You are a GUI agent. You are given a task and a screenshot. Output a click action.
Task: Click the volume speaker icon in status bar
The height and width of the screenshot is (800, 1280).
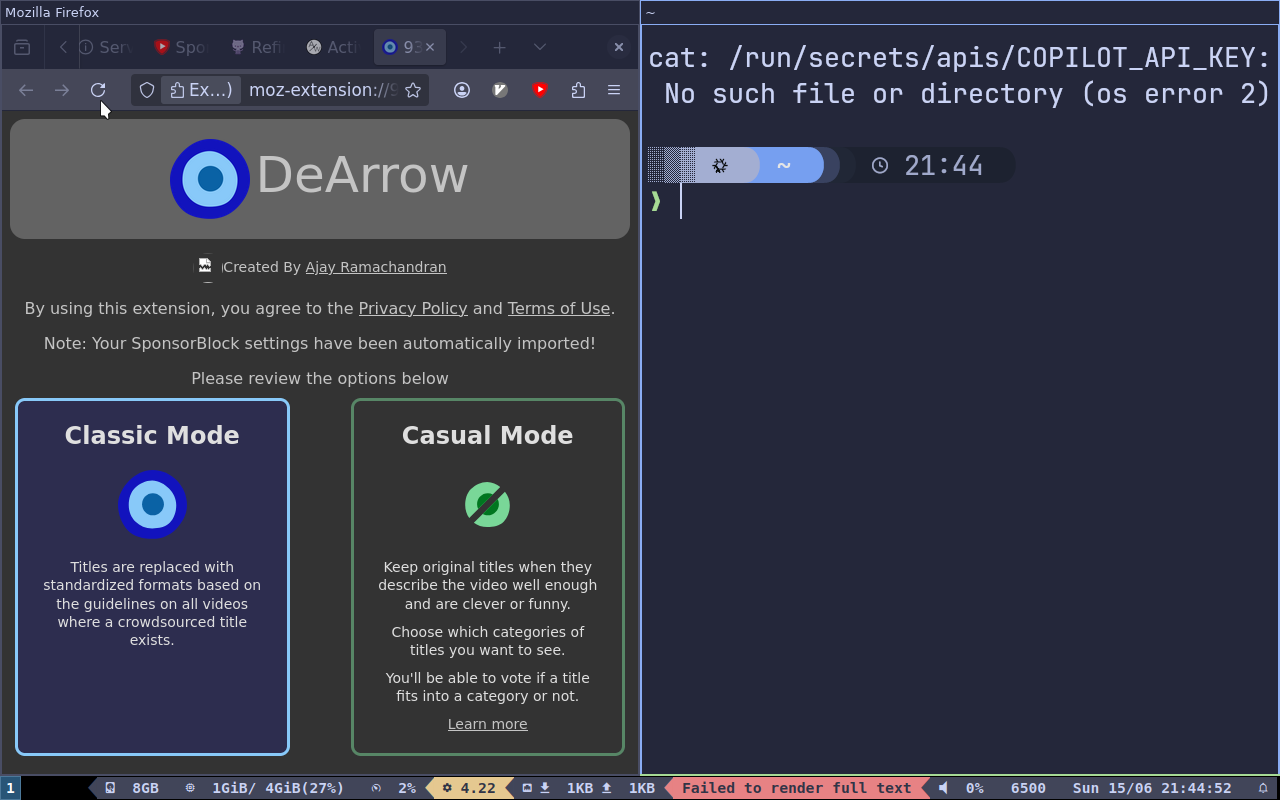[x=943, y=788]
